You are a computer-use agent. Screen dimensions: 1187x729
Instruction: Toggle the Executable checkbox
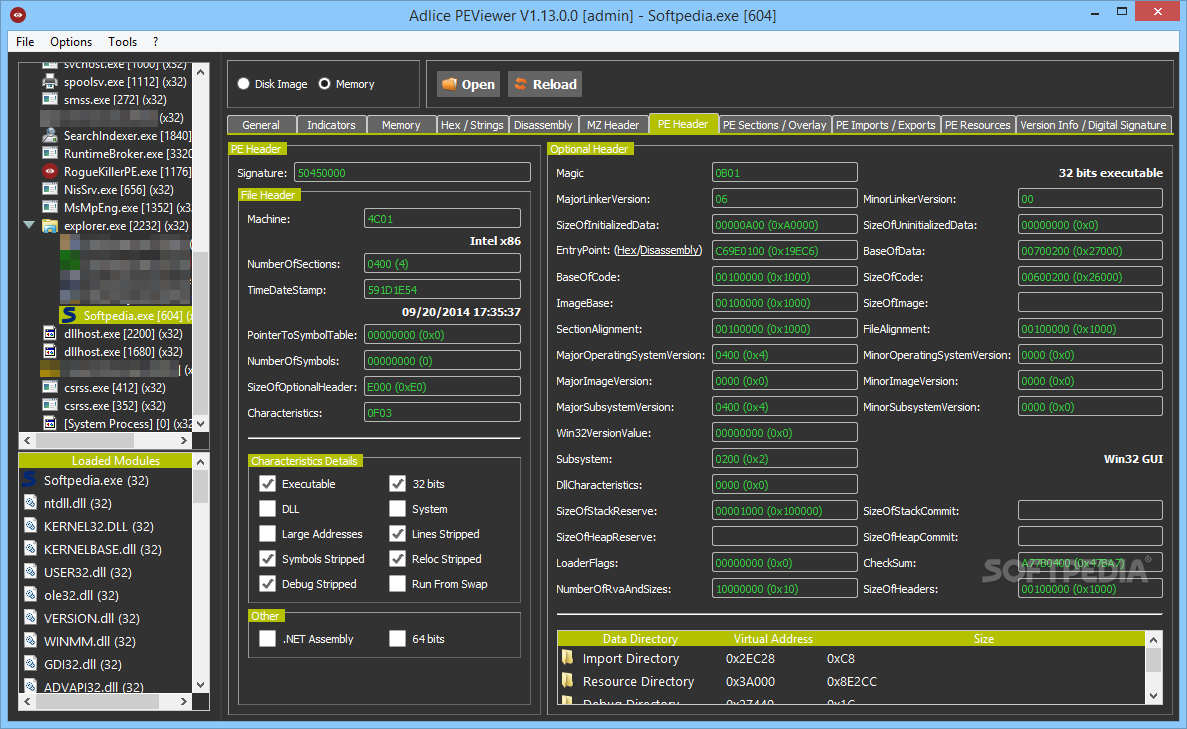coord(267,484)
